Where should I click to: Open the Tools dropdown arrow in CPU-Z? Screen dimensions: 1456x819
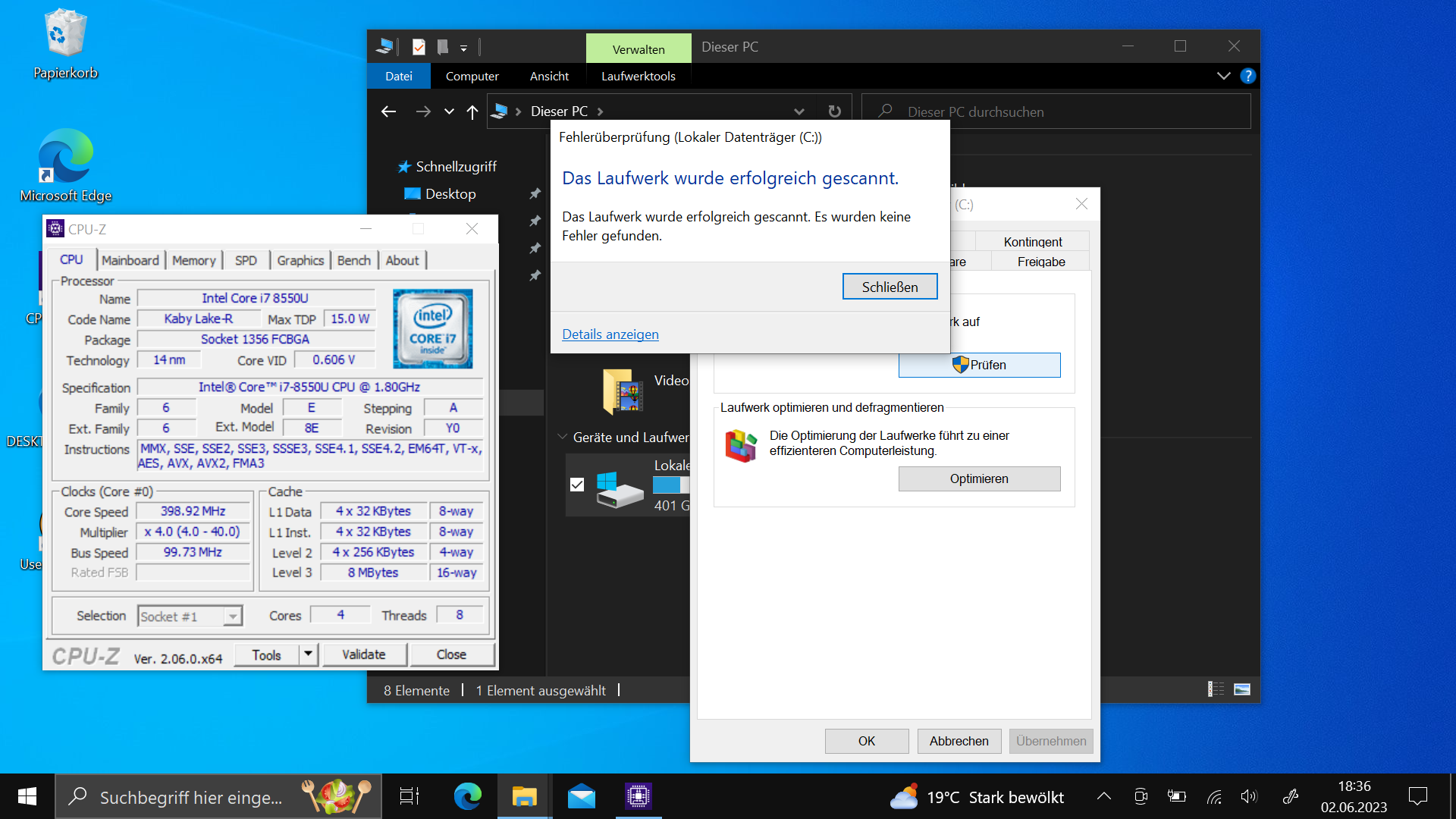308,654
